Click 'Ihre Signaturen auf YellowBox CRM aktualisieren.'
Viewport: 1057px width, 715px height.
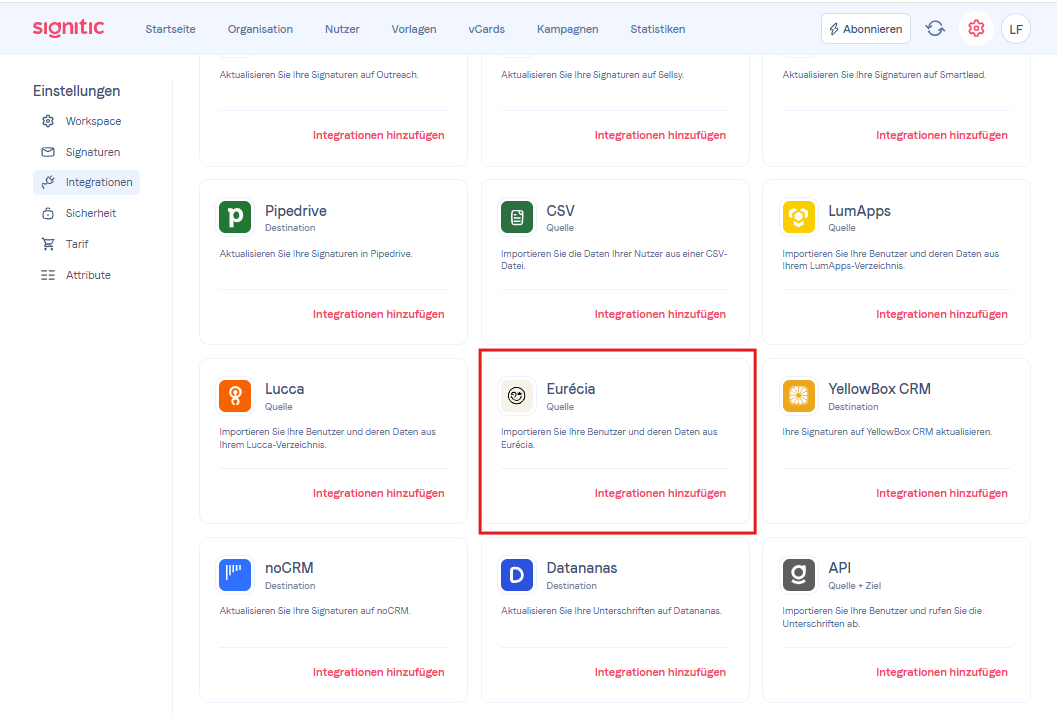click(886, 432)
